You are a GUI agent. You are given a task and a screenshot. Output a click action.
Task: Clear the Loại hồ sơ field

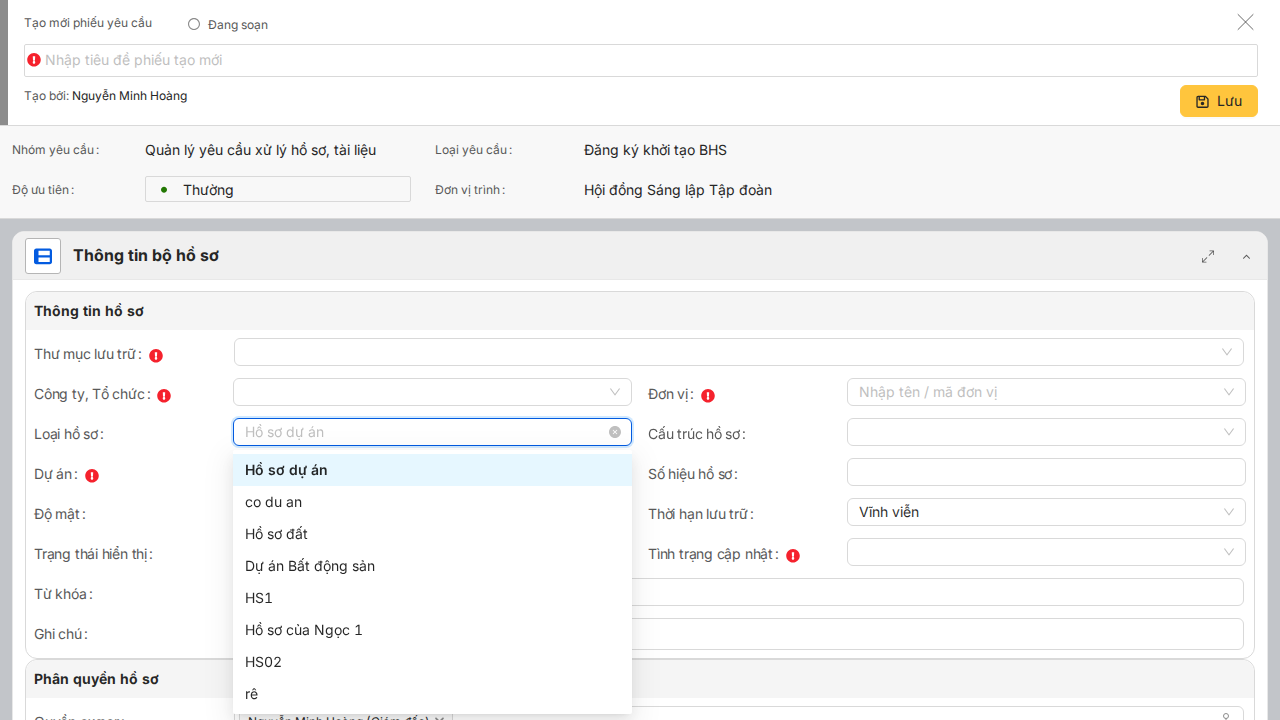coord(615,432)
